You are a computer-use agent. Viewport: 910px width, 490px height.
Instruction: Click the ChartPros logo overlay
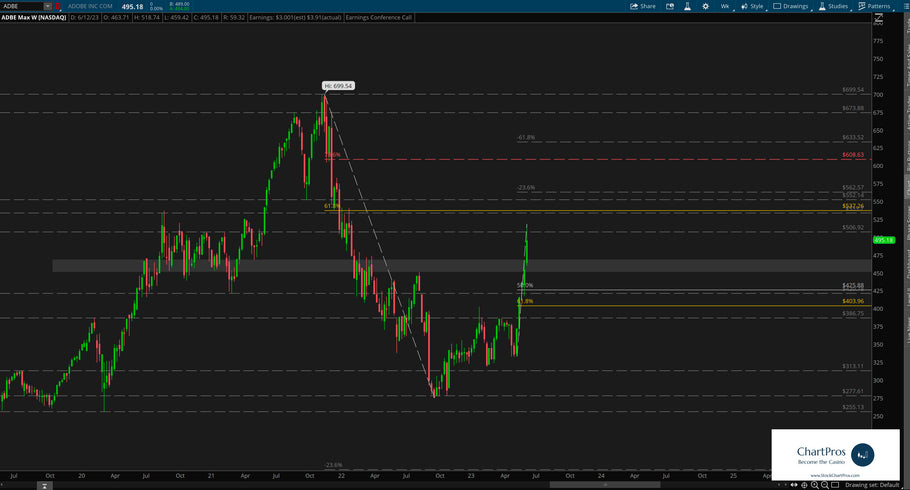pos(836,454)
